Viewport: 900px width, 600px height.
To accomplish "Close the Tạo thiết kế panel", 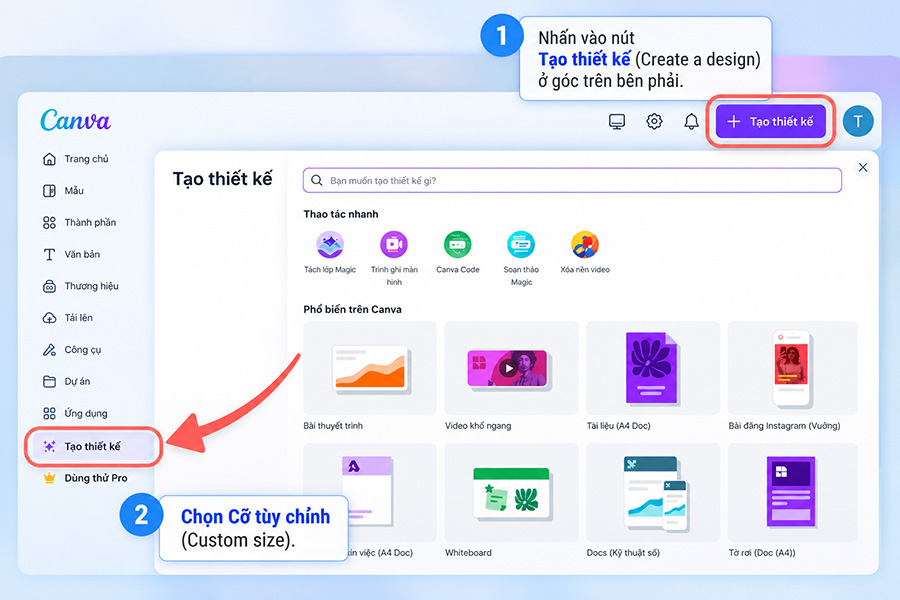I will tap(863, 168).
